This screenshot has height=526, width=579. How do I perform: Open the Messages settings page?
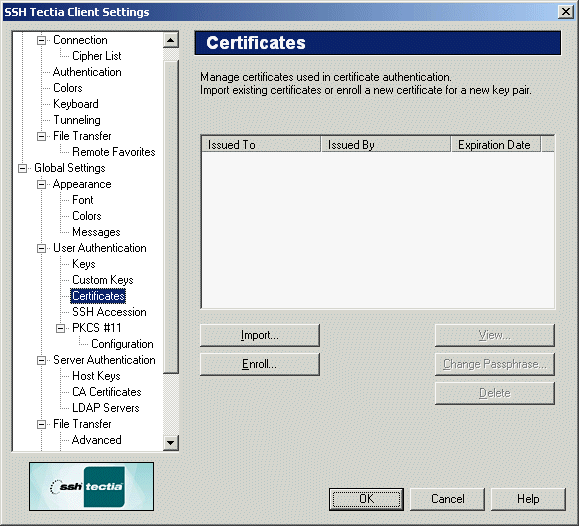pos(96,232)
